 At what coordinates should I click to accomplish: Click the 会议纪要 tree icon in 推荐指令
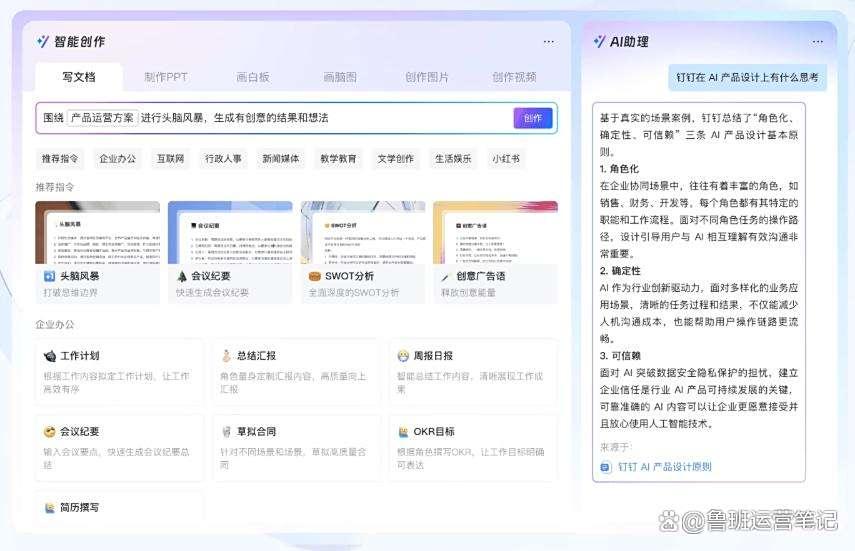[182, 276]
